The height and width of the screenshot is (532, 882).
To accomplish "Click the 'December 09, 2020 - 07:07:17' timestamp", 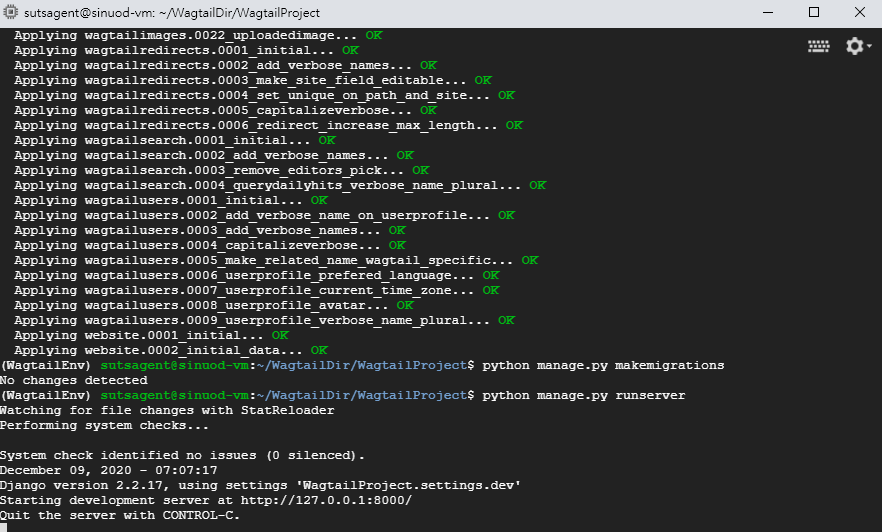I will coord(109,470).
